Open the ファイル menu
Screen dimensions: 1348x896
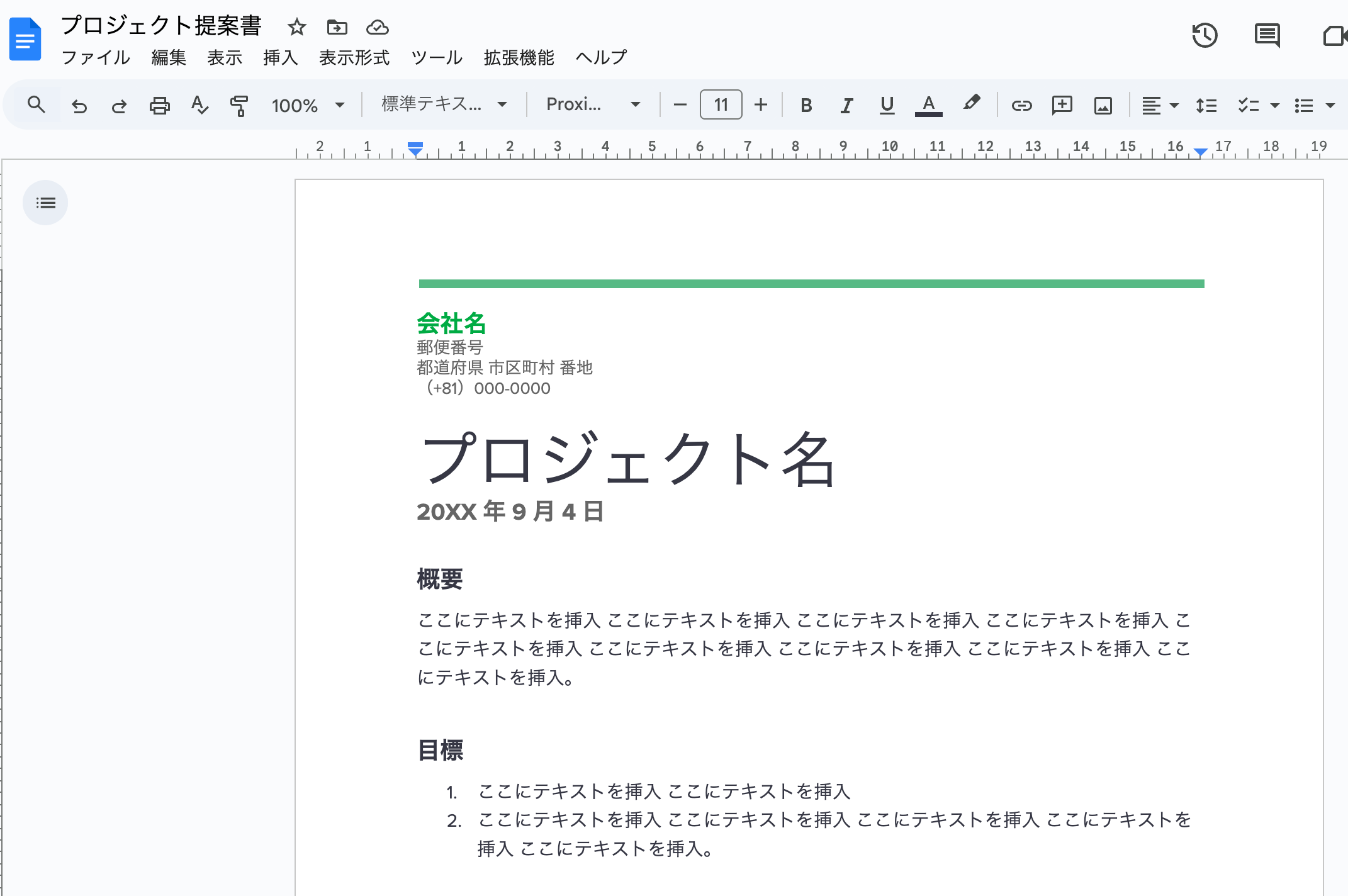pyautogui.click(x=96, y=57)
